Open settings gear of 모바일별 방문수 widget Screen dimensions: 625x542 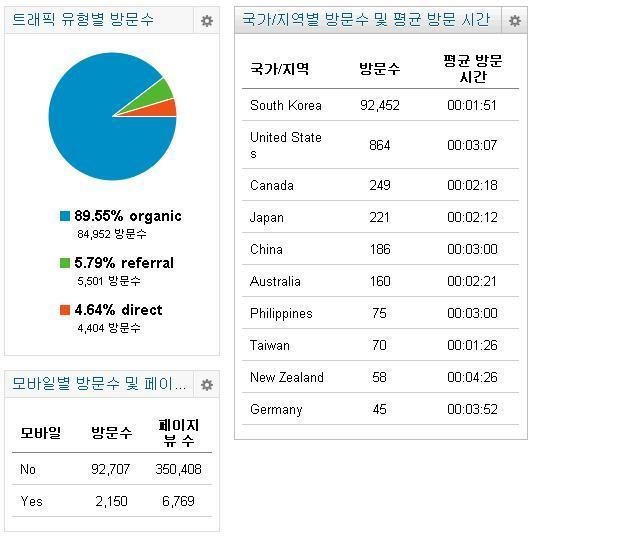coord(206,385)
